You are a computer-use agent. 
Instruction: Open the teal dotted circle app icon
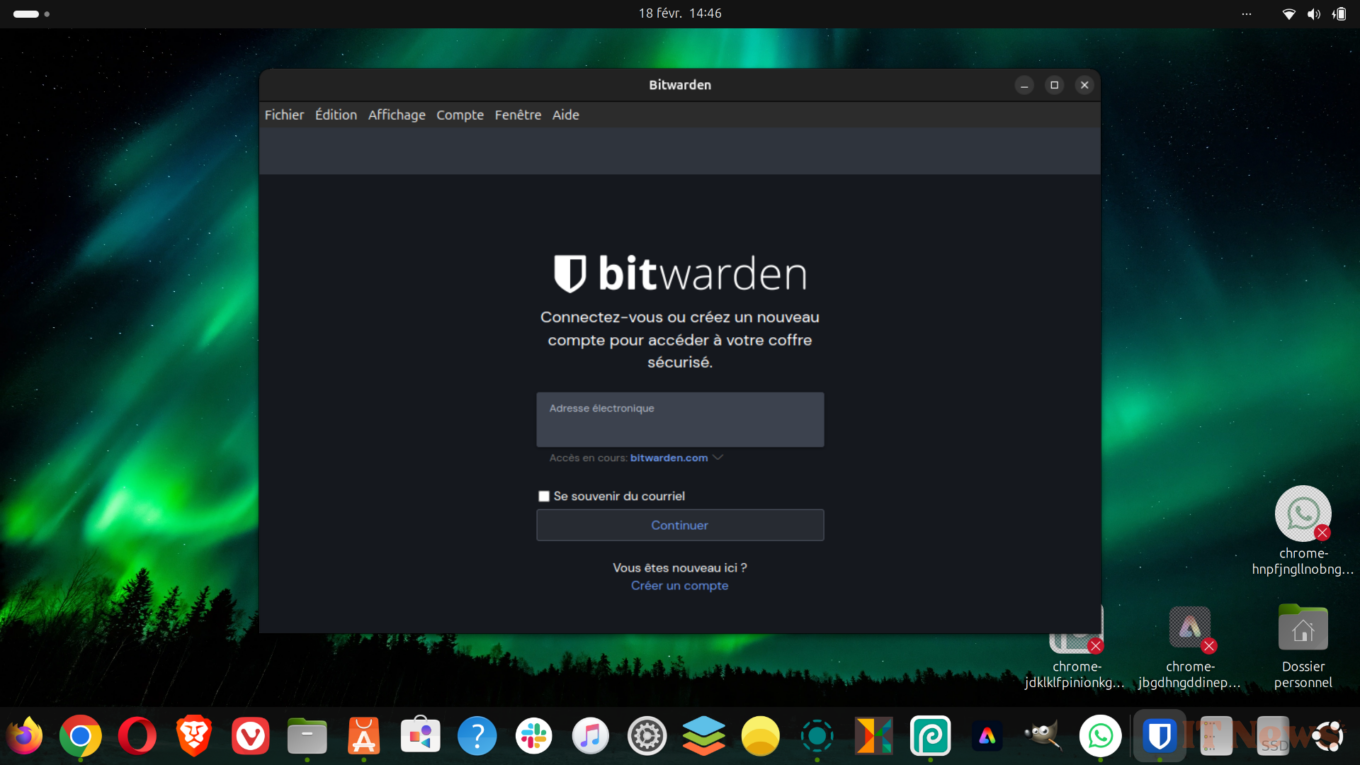pyautogui.click(x=817, y=737)
